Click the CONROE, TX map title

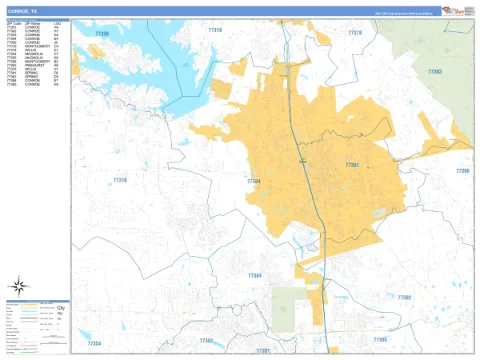tap(23, 11)
